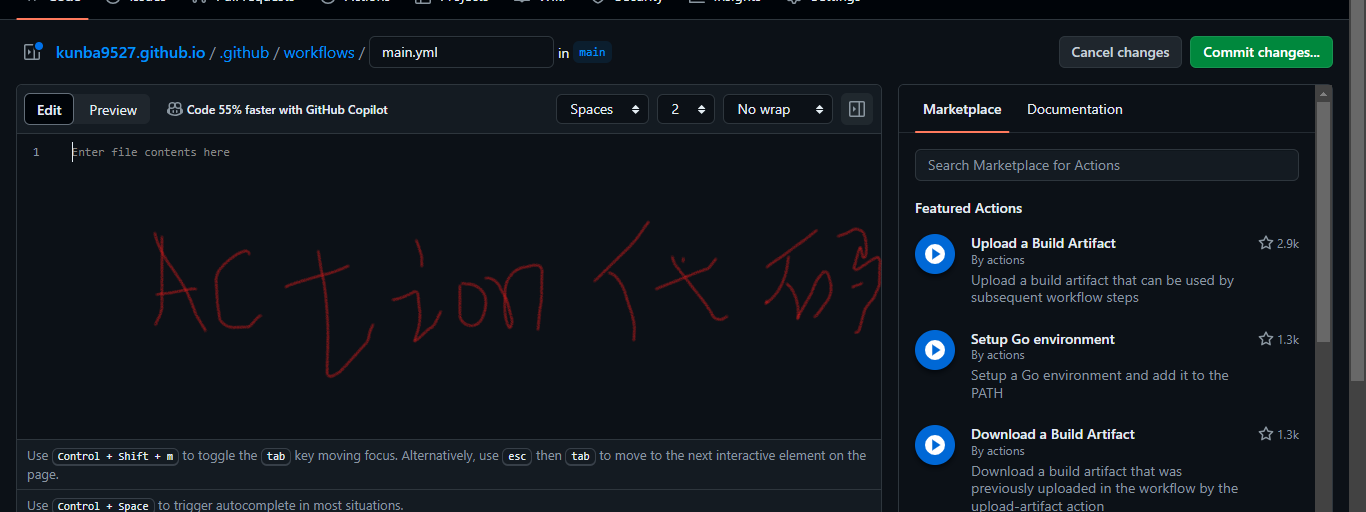Open the Download a Build Artifact action title
Screen dimensions: 1366x512
coord(1053,434)
